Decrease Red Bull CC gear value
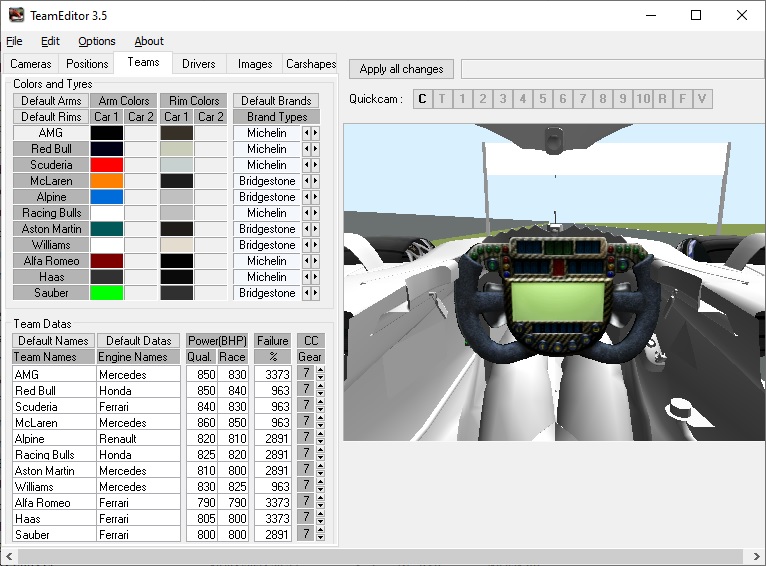The height and width of the screenshot is (566, 766). click(320, 394)
